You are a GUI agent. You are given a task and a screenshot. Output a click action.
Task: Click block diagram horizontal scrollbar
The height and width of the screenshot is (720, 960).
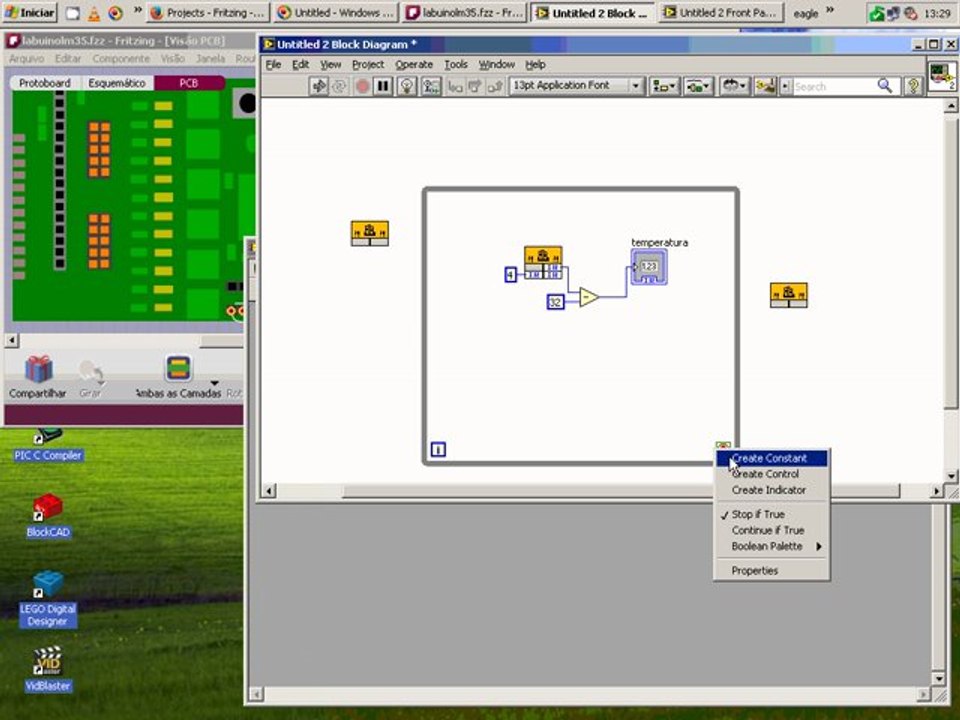(x=621, y=491)
